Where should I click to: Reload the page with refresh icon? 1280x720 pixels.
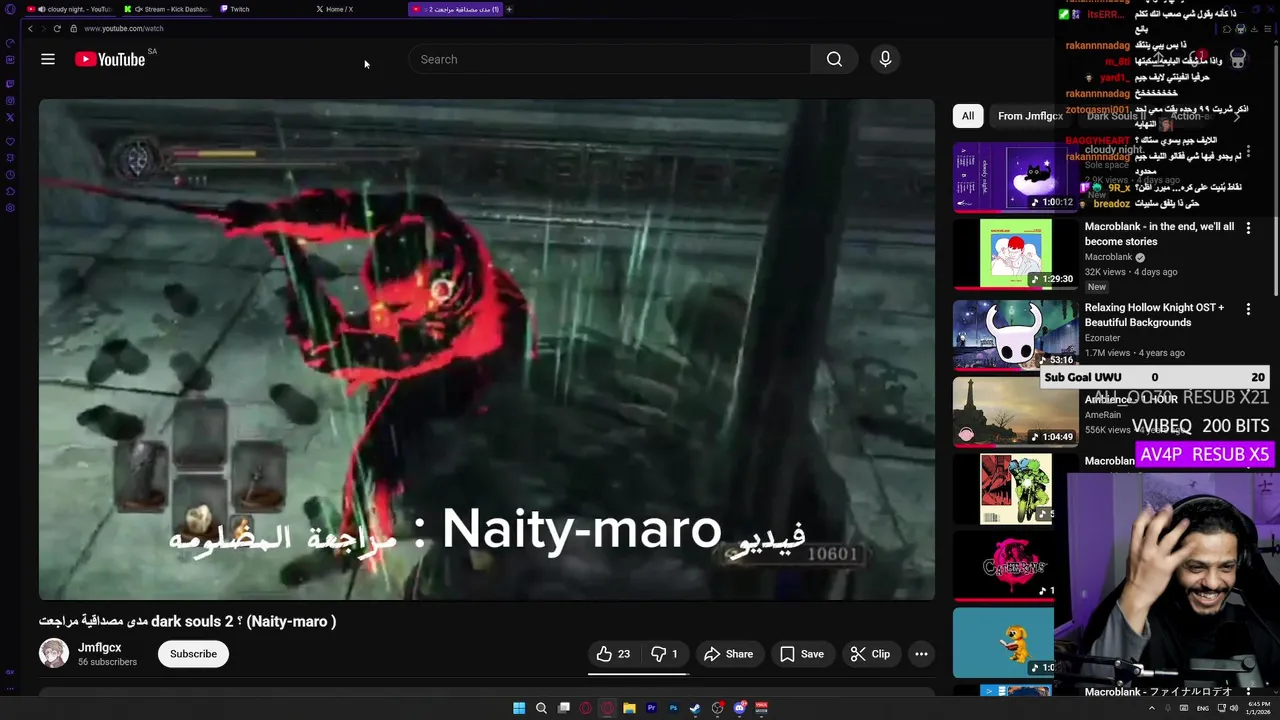click(57, 28)
